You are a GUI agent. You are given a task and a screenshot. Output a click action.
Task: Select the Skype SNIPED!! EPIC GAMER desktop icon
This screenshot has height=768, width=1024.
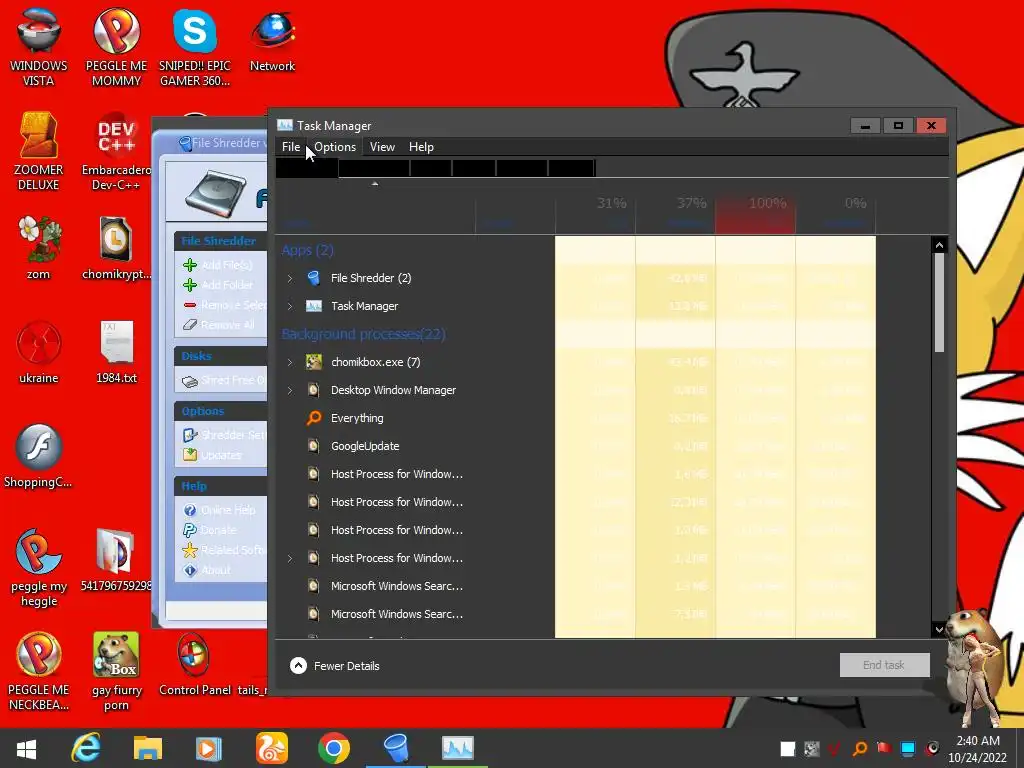click(x=195, y=47)
